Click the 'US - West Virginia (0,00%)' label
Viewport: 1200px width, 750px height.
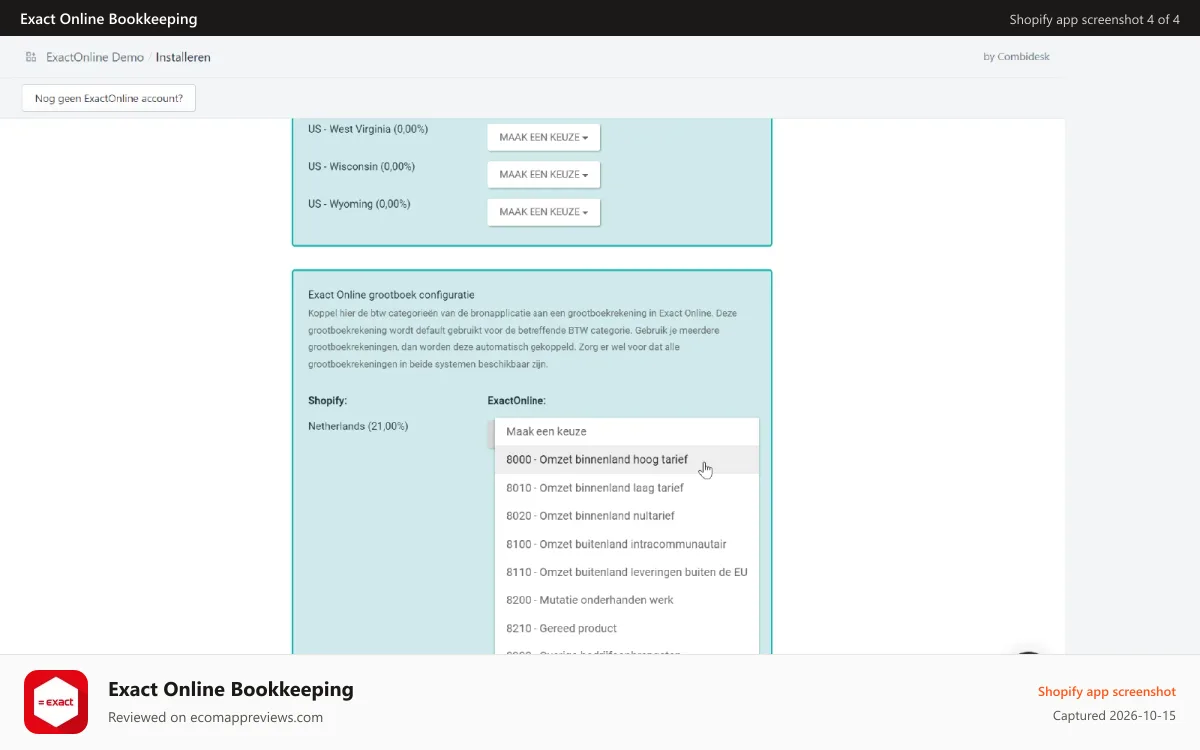pos(368,129)
